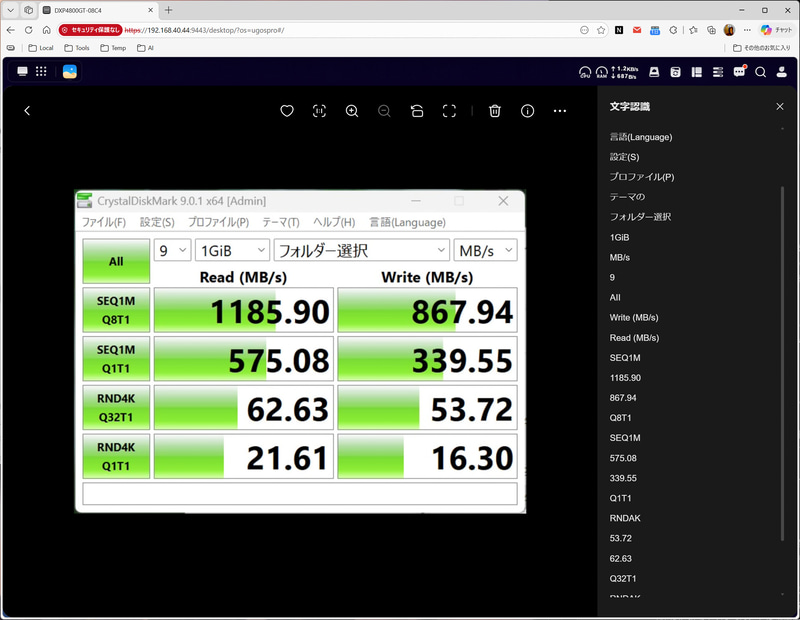Open the photo viewer more options menu
The width and height of the screenshot is (800, 620).
point(560,111)
